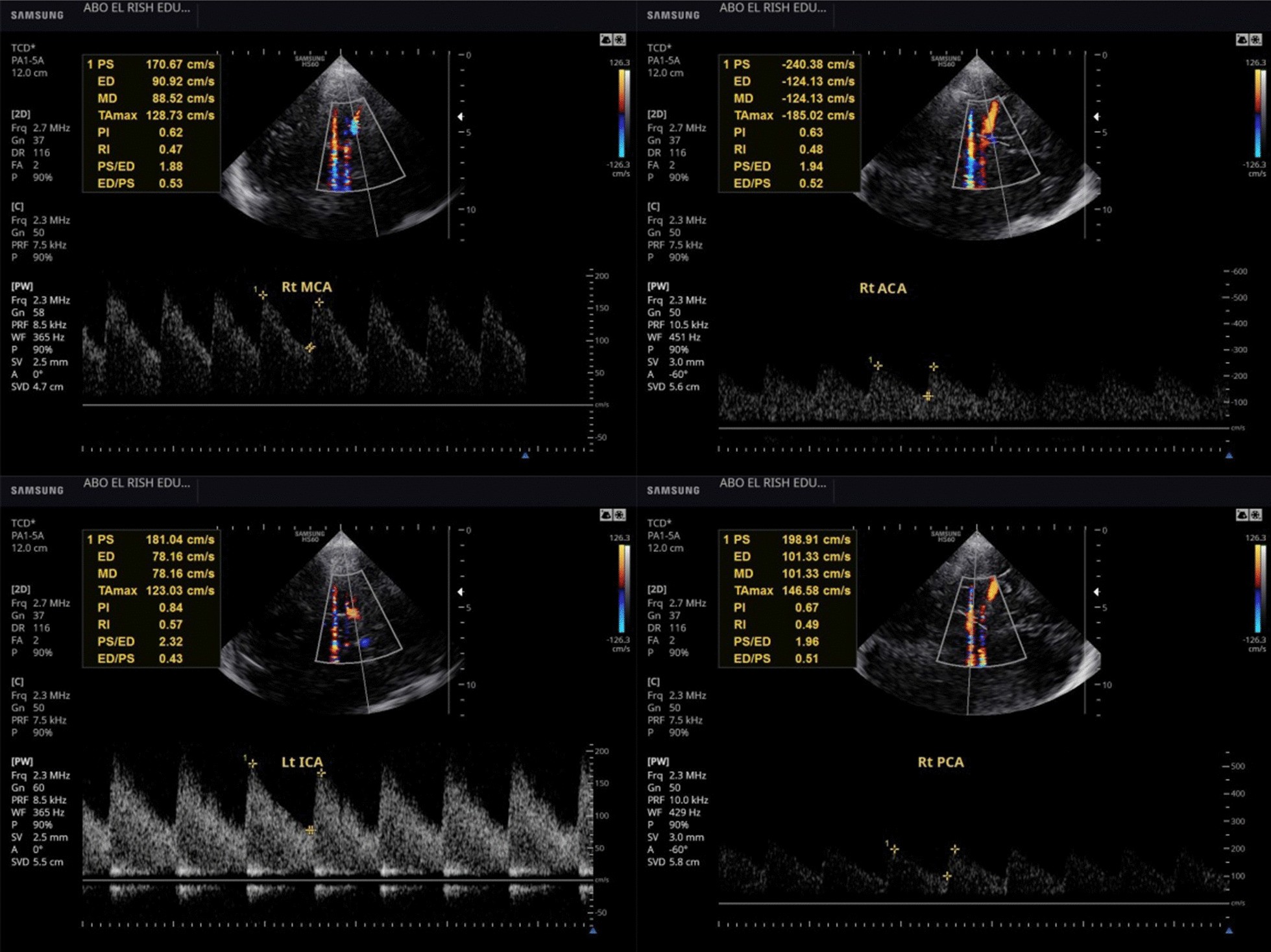Click the blue triangle marker under Rt ACA timeline
1271x952 pixels.
click(x=1229, y=456)
